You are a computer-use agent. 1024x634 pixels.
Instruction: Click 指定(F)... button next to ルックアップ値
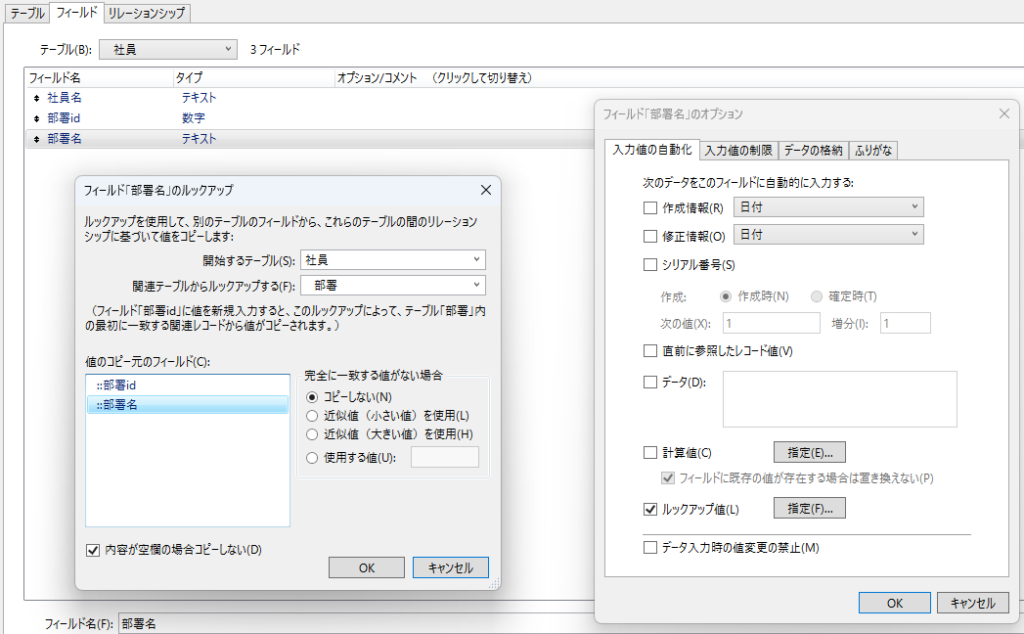pyautogui.click(x=809, y=509)
